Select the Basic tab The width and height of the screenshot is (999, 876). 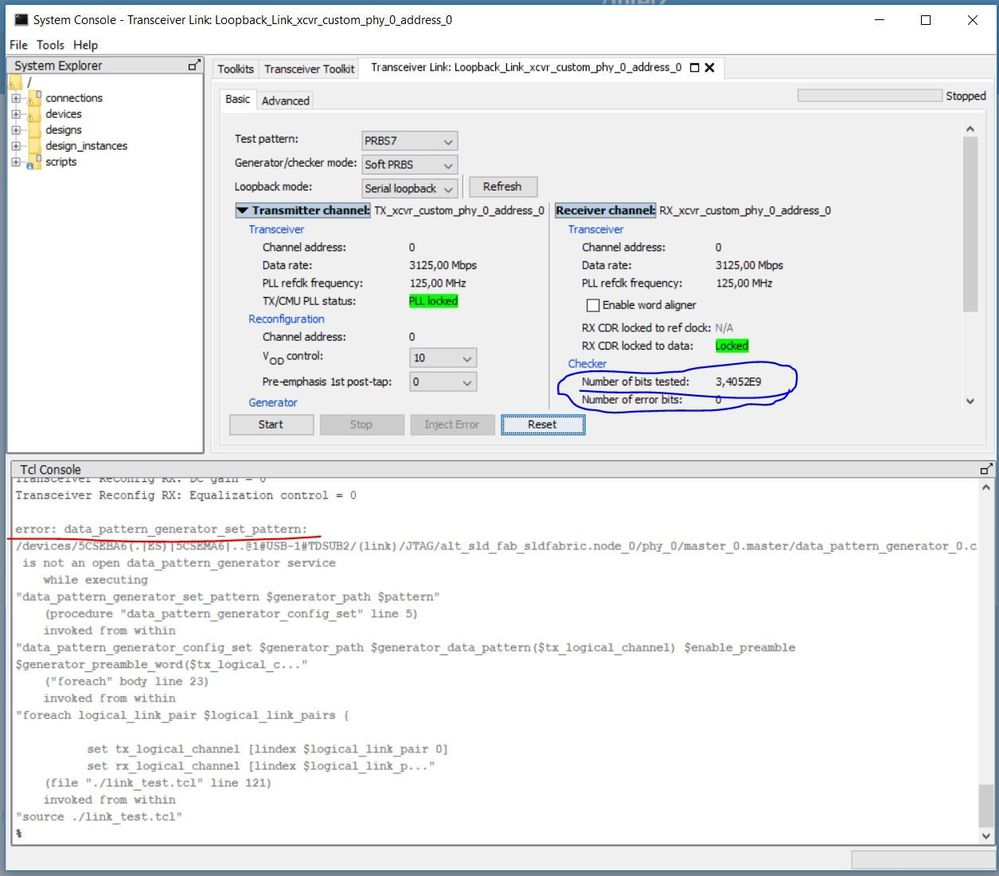click(x=238, y=99)
